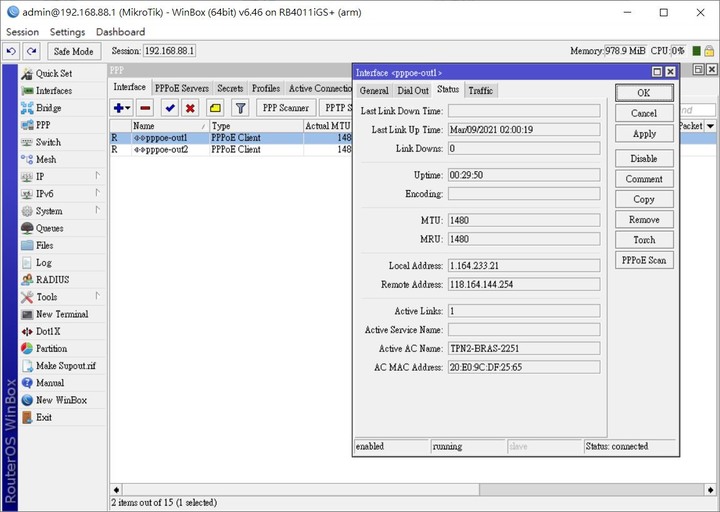This screenshot has width=720, height=512.
Task: Click the blue plus add dropdown
Action: coord(122,108)
